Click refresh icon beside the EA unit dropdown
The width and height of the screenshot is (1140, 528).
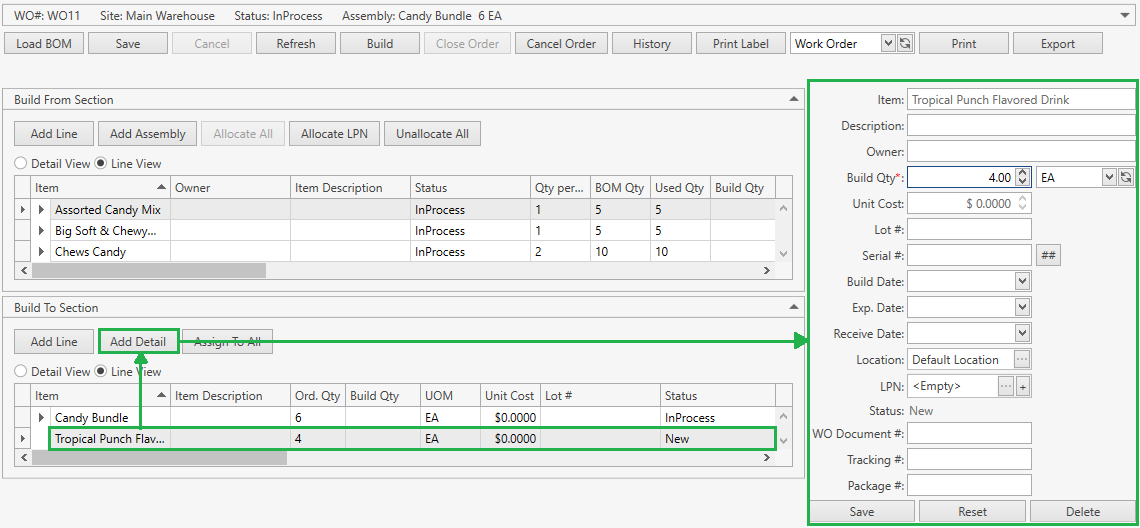click(x=1125, y=177)
